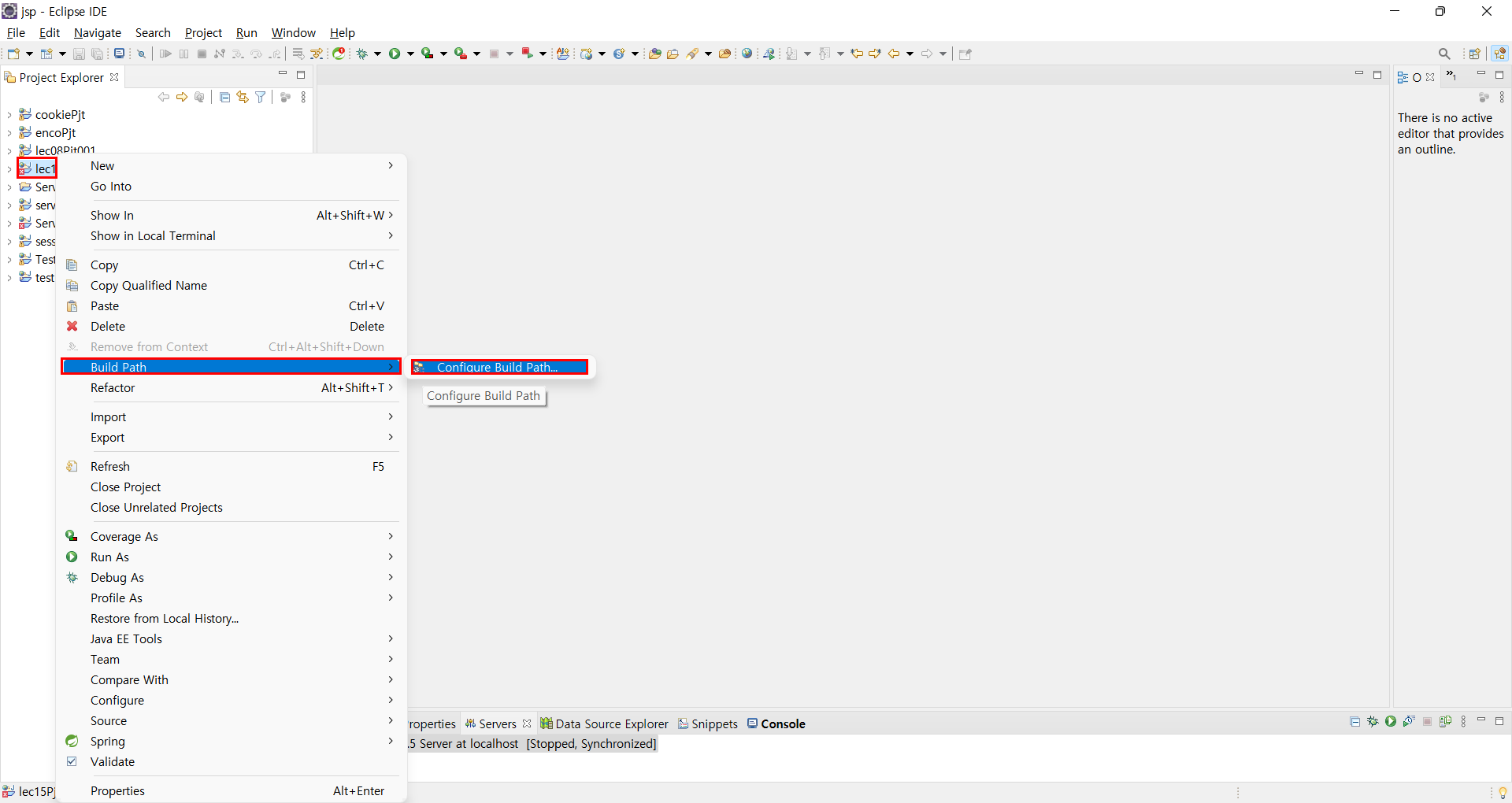This screenshot has height=803, width=1512.
Task: Toggle Skip All Breakpoints icon
Action: tap(142, 54)
